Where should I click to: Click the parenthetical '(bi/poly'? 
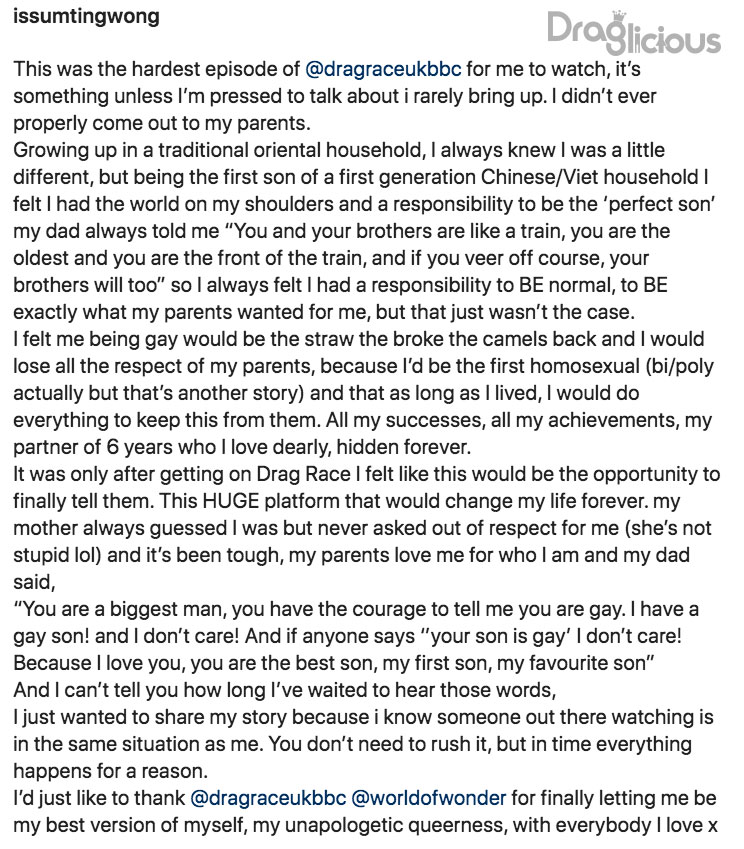pos(680,367)
